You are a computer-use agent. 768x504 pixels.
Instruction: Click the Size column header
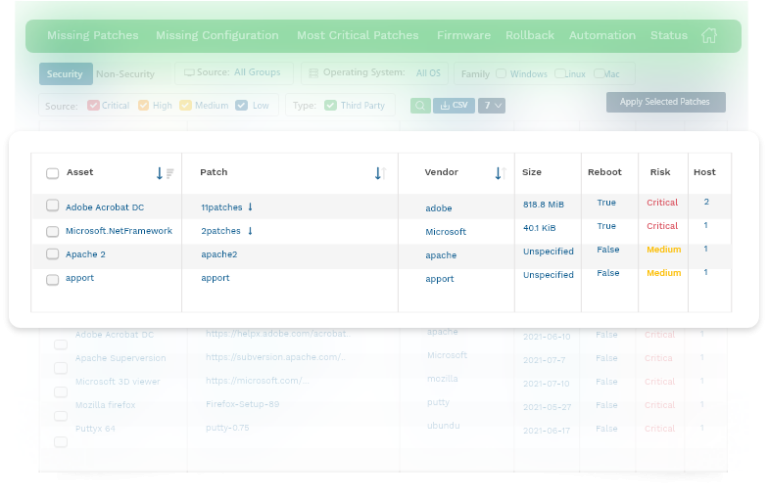(531, 172)
